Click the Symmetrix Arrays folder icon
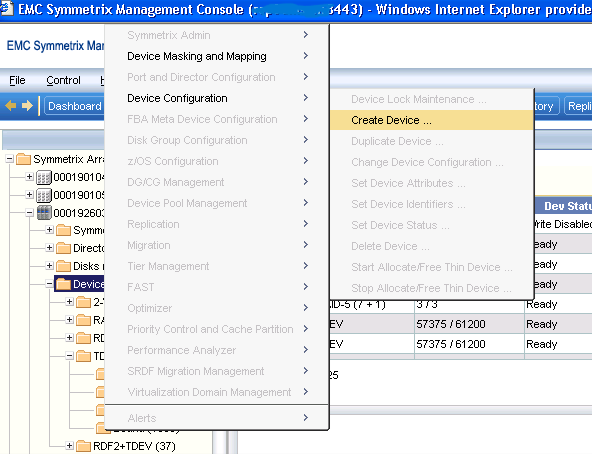Viewport: 592px width, 454px height. click(x=23, y=159)
